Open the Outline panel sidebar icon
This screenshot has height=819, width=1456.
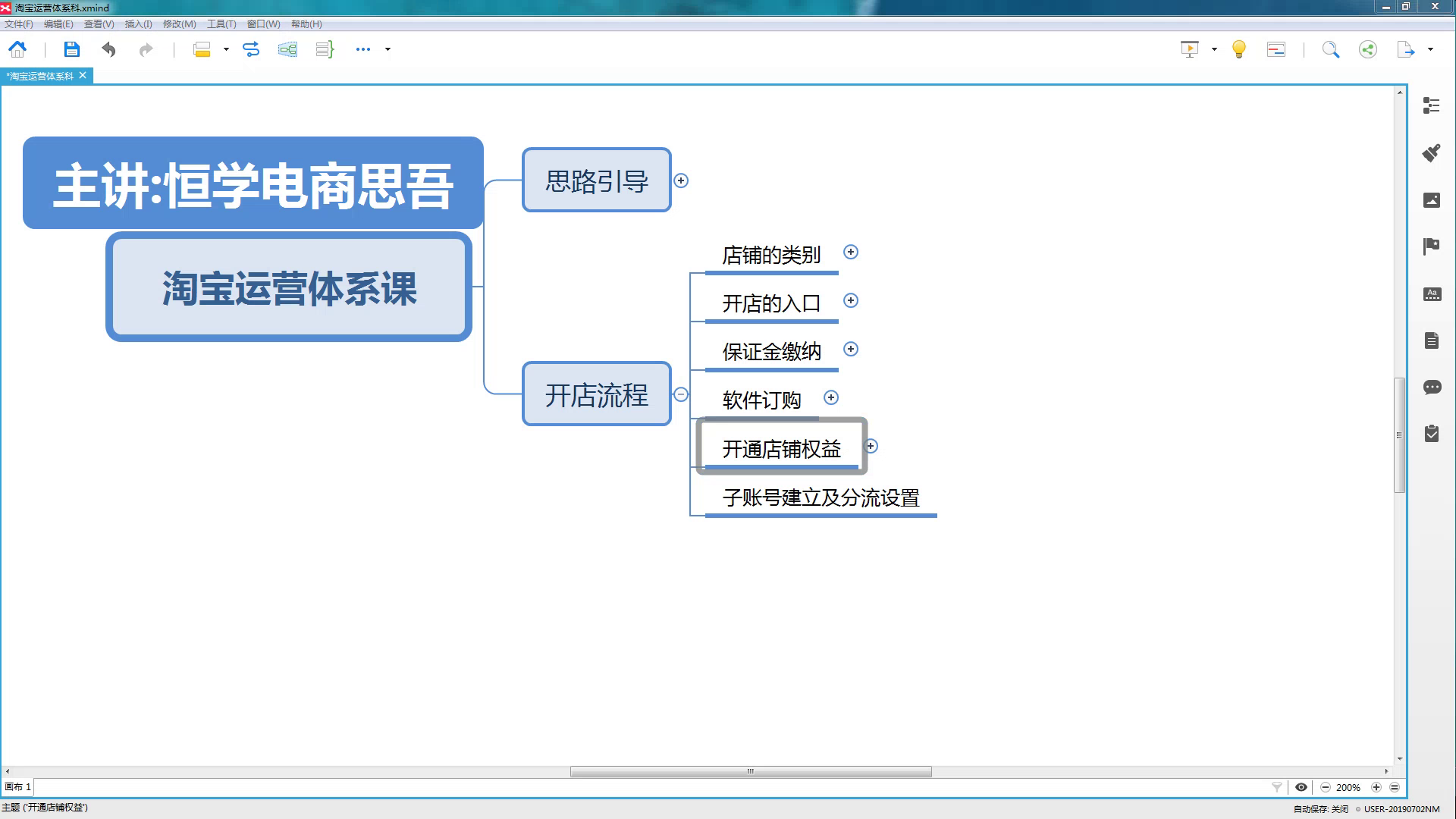1431,105
